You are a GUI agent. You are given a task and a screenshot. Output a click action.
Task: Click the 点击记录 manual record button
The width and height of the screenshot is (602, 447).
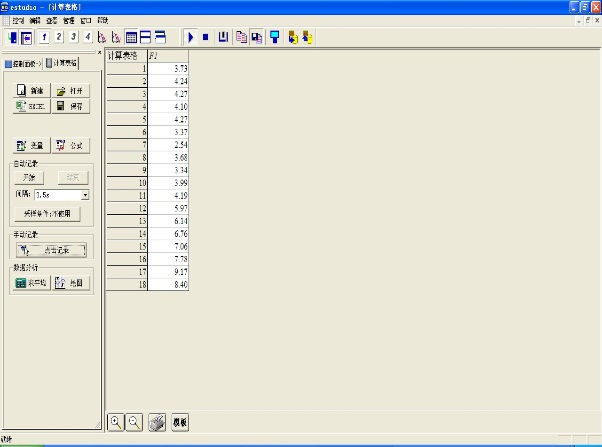pos(50,250)
